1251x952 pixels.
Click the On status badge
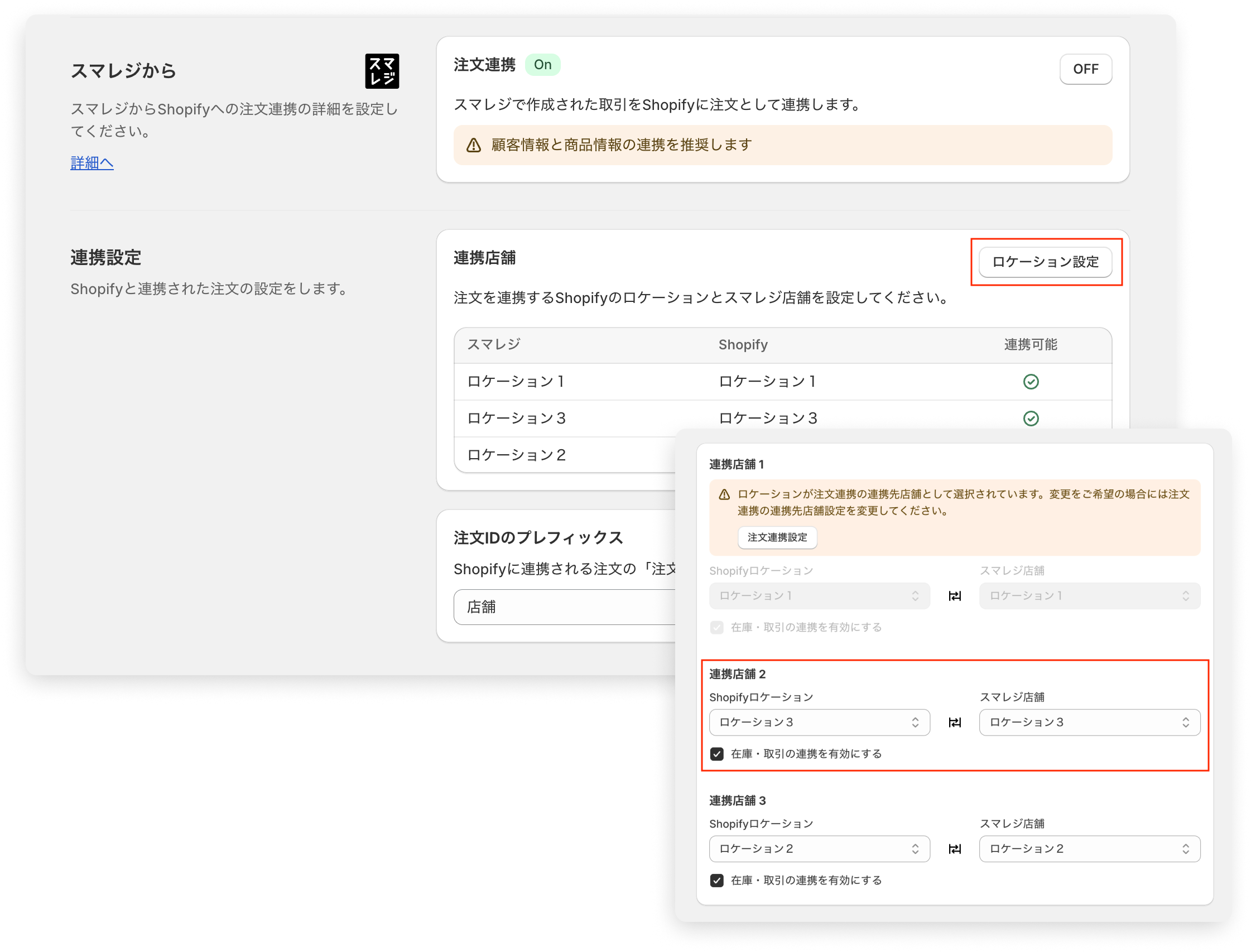tap(543, 65)
